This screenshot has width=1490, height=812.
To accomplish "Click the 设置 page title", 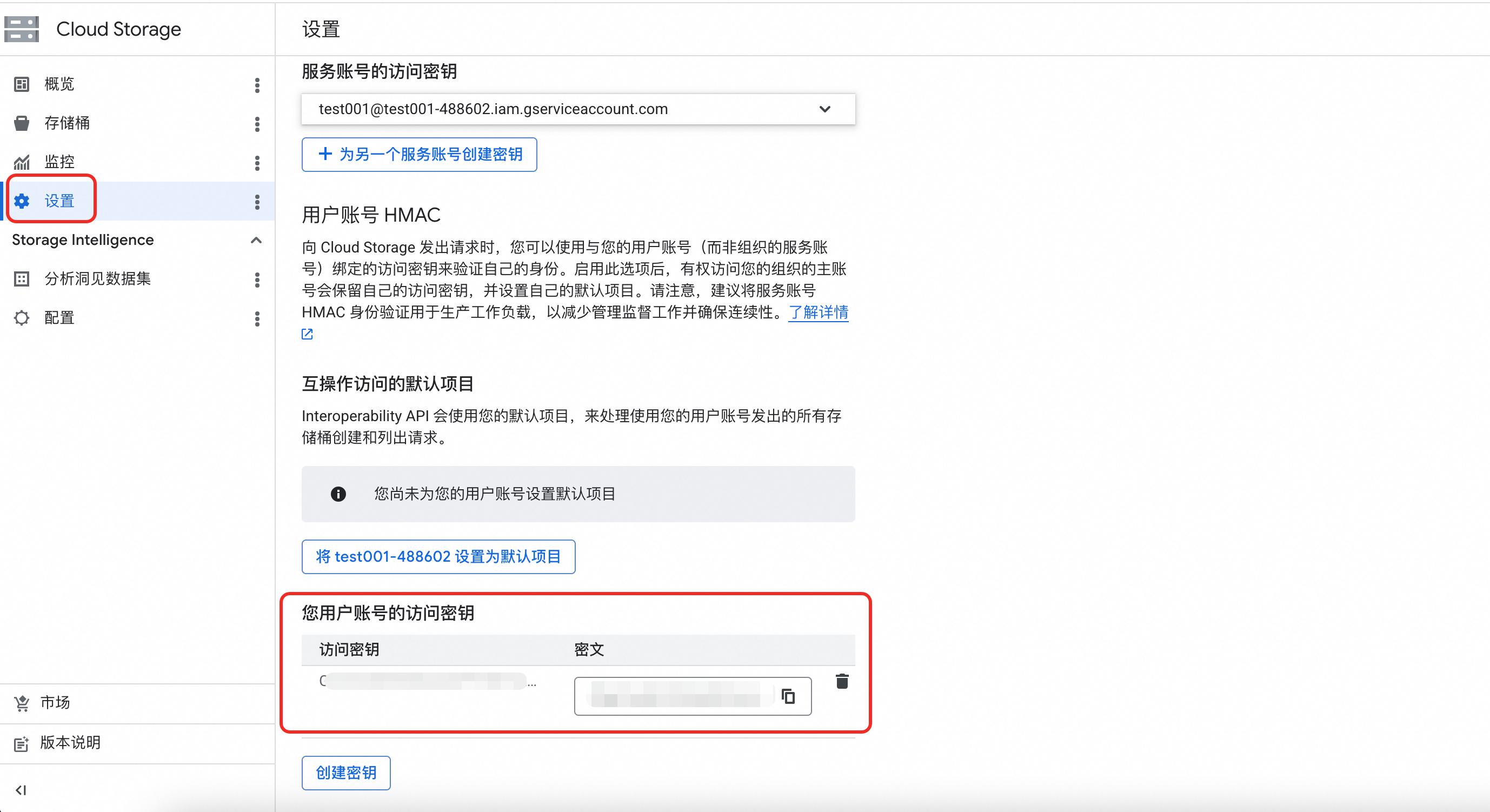I will (321, 29).
